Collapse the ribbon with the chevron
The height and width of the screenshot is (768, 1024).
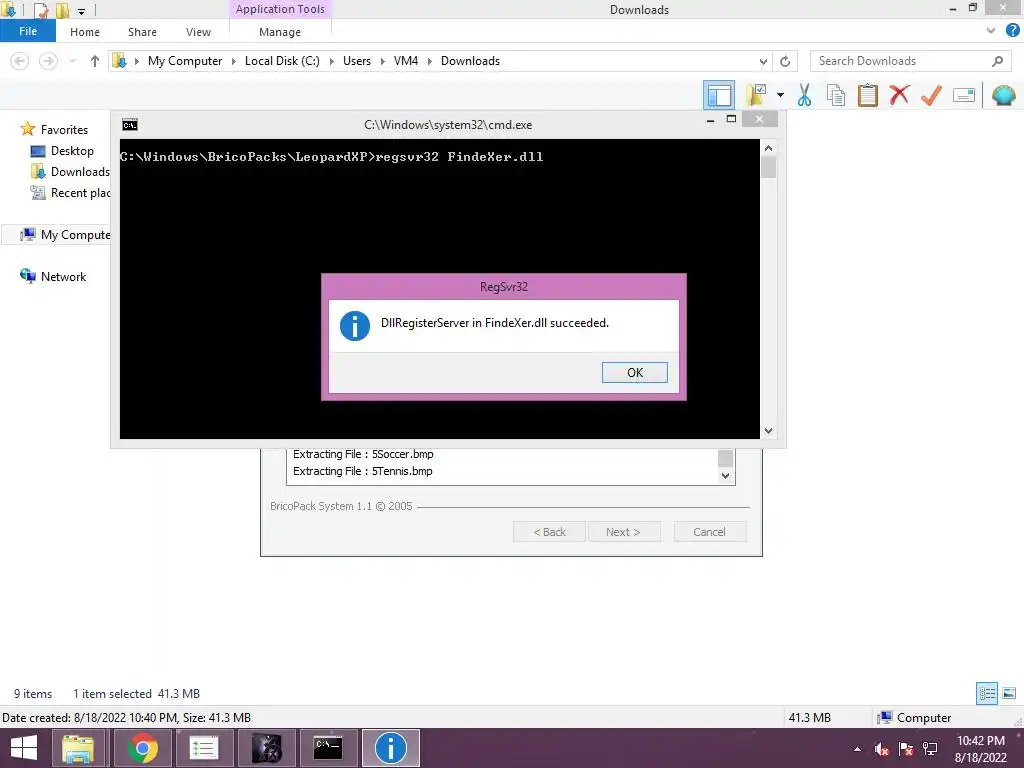click(991, 30)
